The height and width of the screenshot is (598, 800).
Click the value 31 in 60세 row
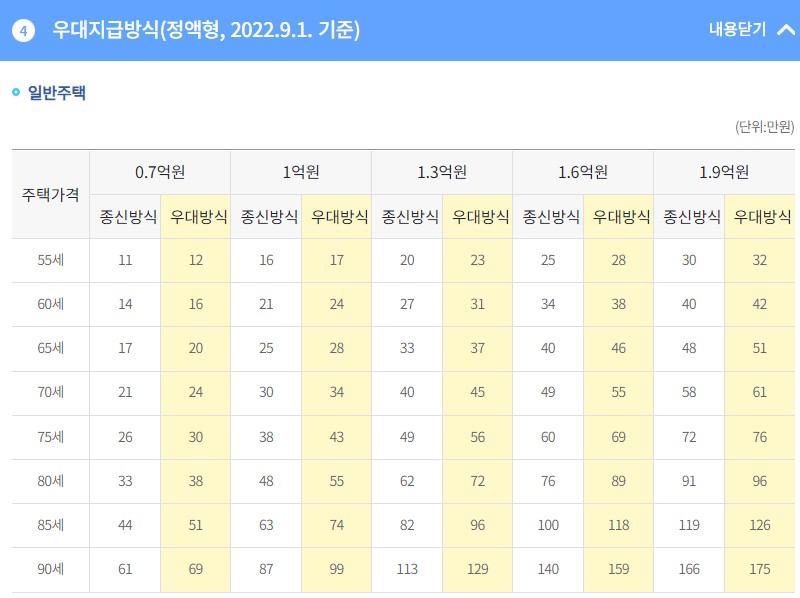478,304
